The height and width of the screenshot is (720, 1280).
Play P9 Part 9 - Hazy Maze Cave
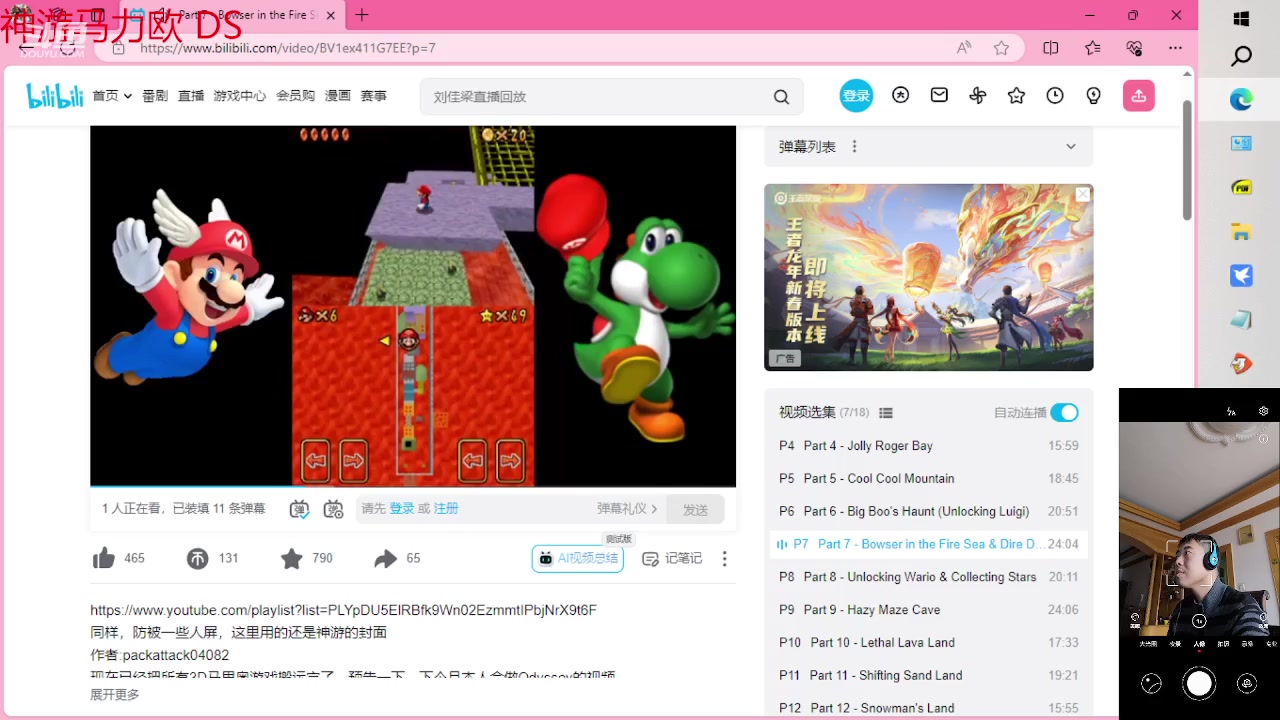pos(928,610)
